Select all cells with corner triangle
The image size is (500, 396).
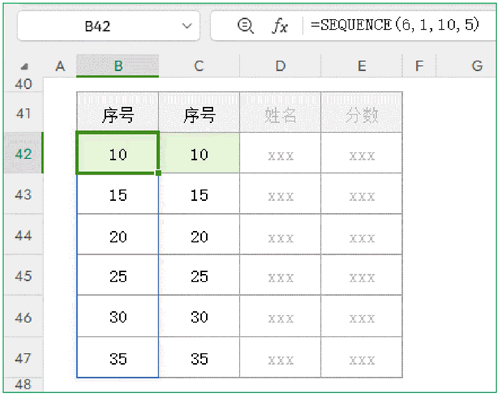pyautogui.click(x=24, y=67)
